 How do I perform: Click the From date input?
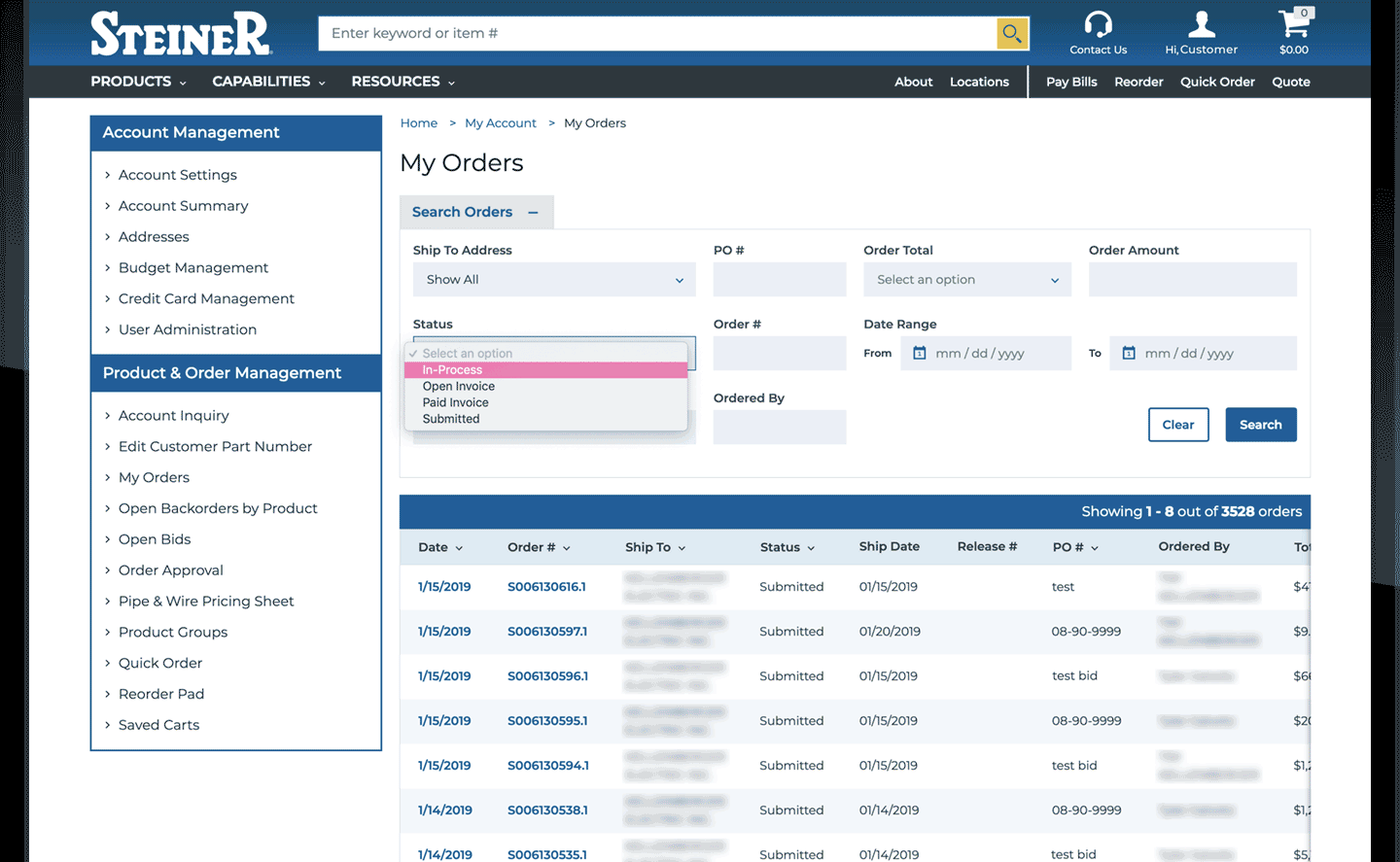click(x=985, y=354)
